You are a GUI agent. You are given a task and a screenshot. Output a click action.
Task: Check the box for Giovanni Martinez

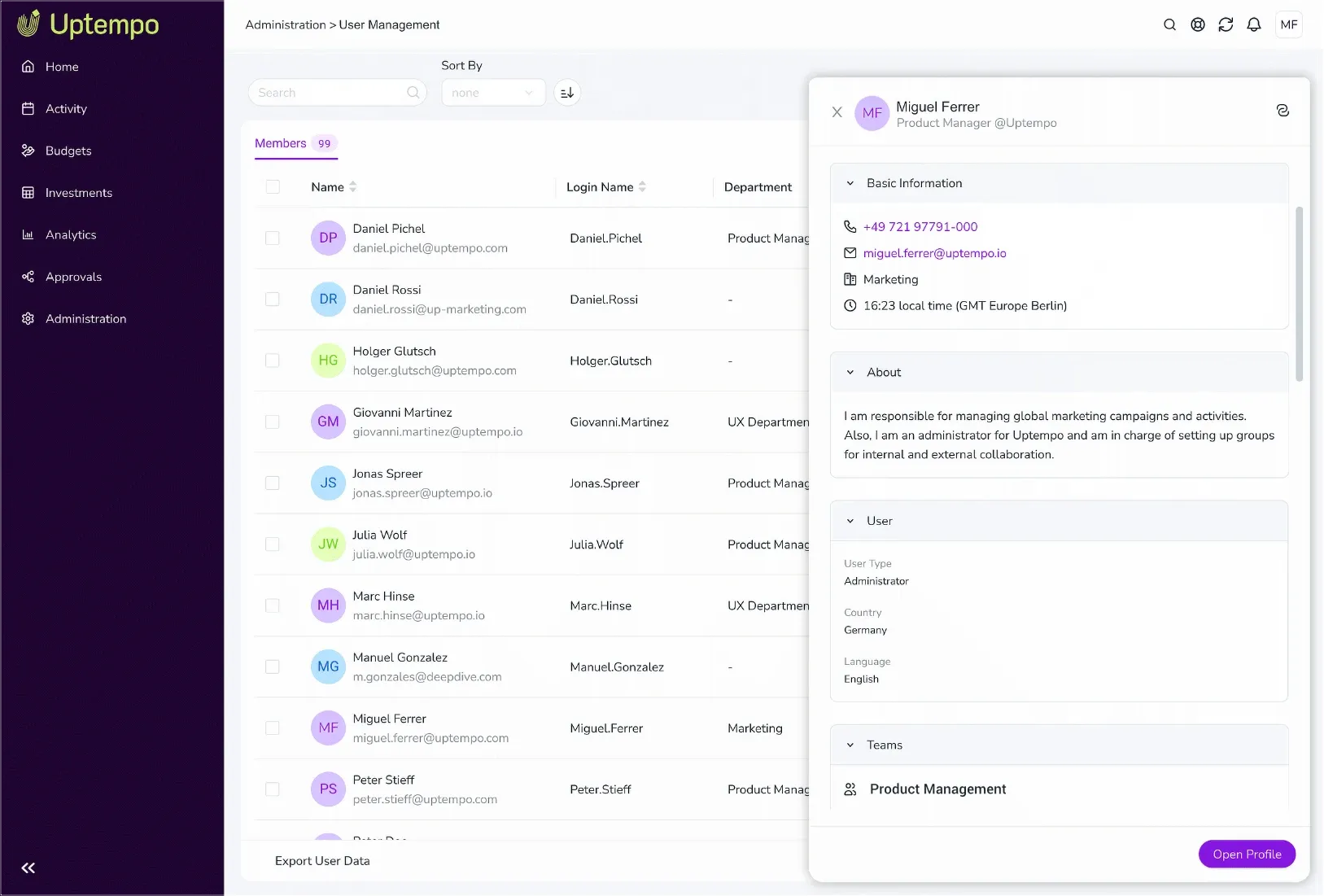click(x=273, y=422)
